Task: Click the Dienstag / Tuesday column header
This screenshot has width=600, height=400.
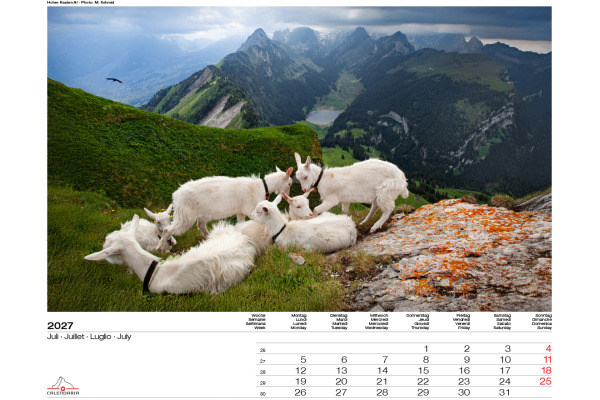Action: click(x=339, y=322)
